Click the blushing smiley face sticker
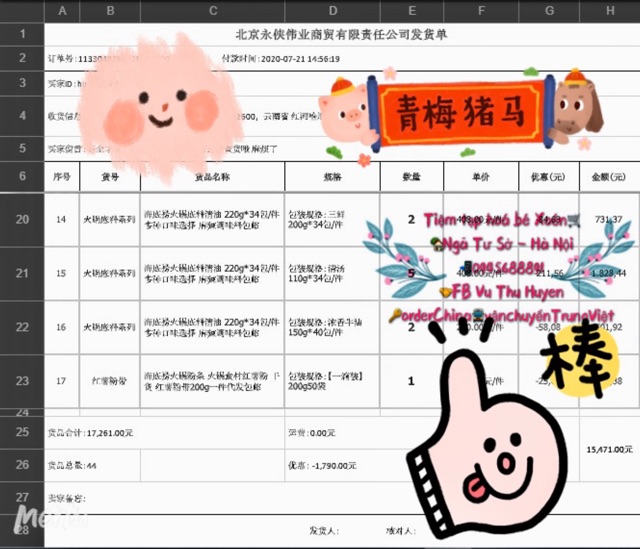 (158, 110)
